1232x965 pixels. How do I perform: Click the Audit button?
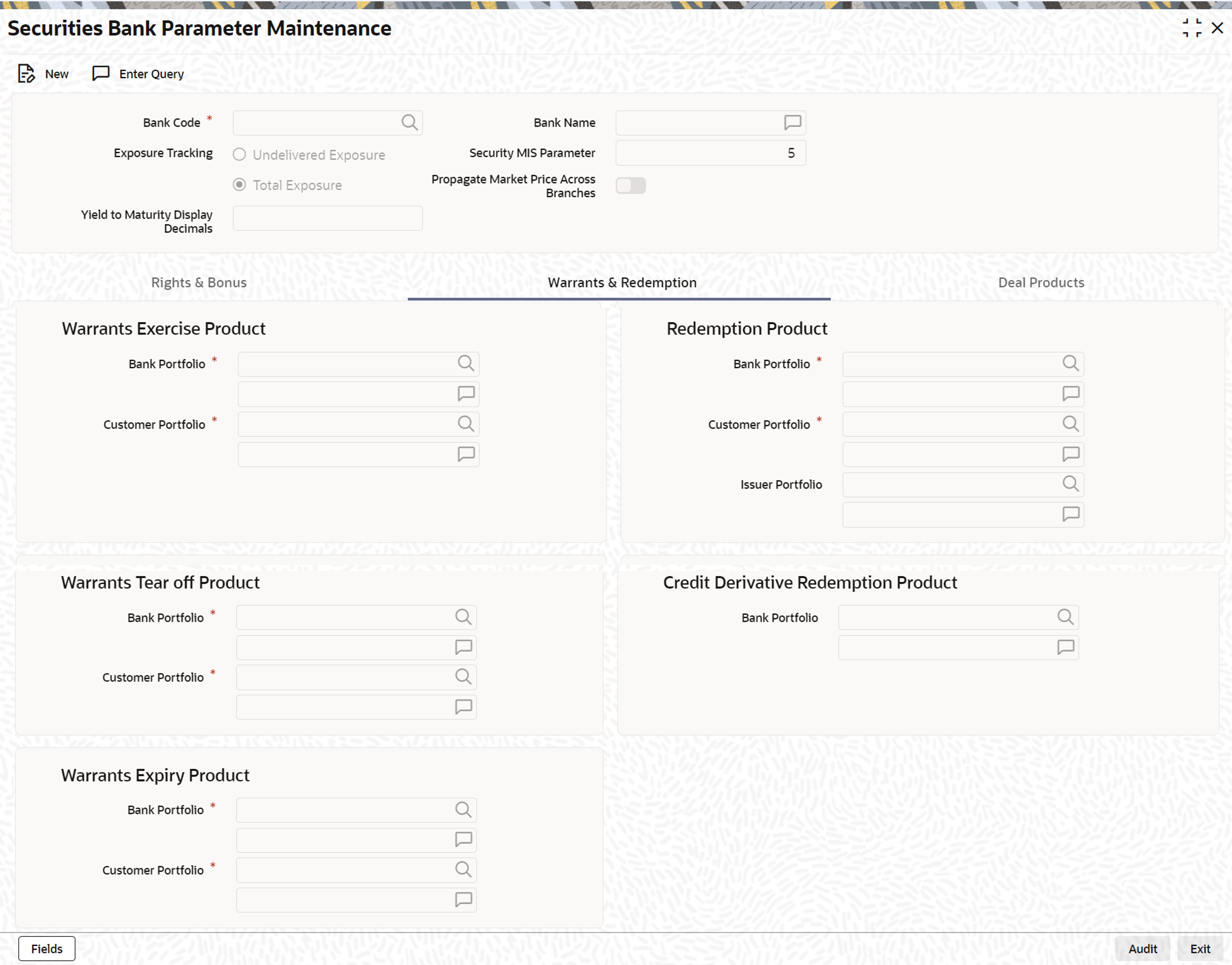coord(1142,948)
